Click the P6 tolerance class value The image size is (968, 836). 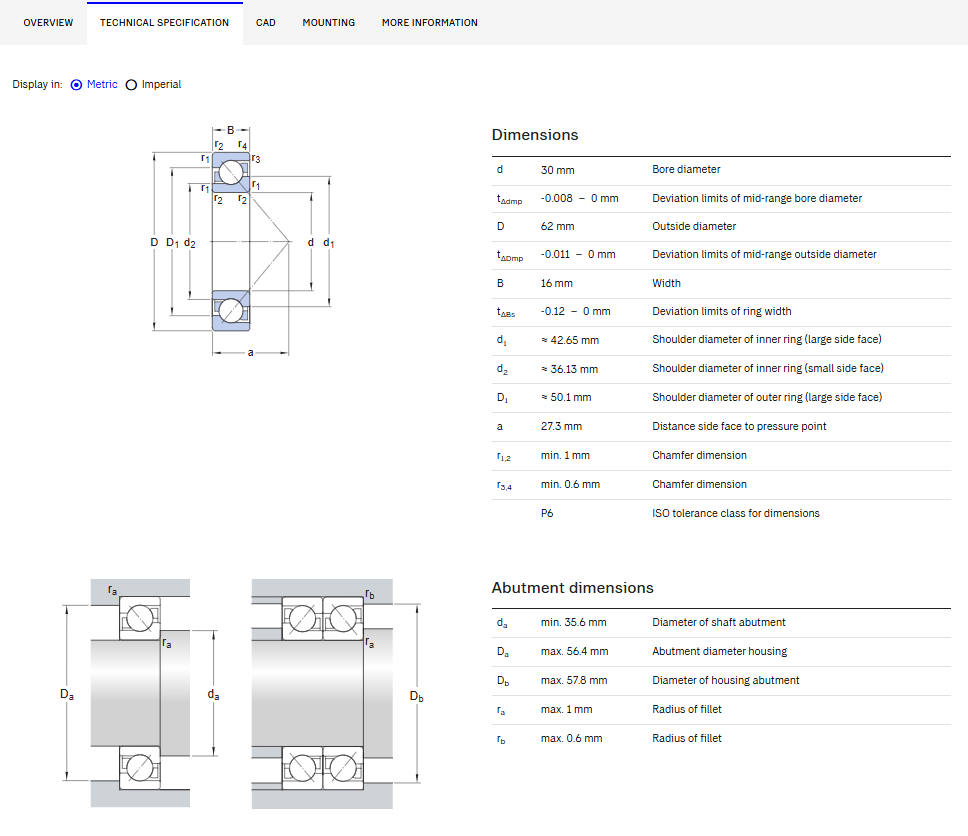pos(547,514)
